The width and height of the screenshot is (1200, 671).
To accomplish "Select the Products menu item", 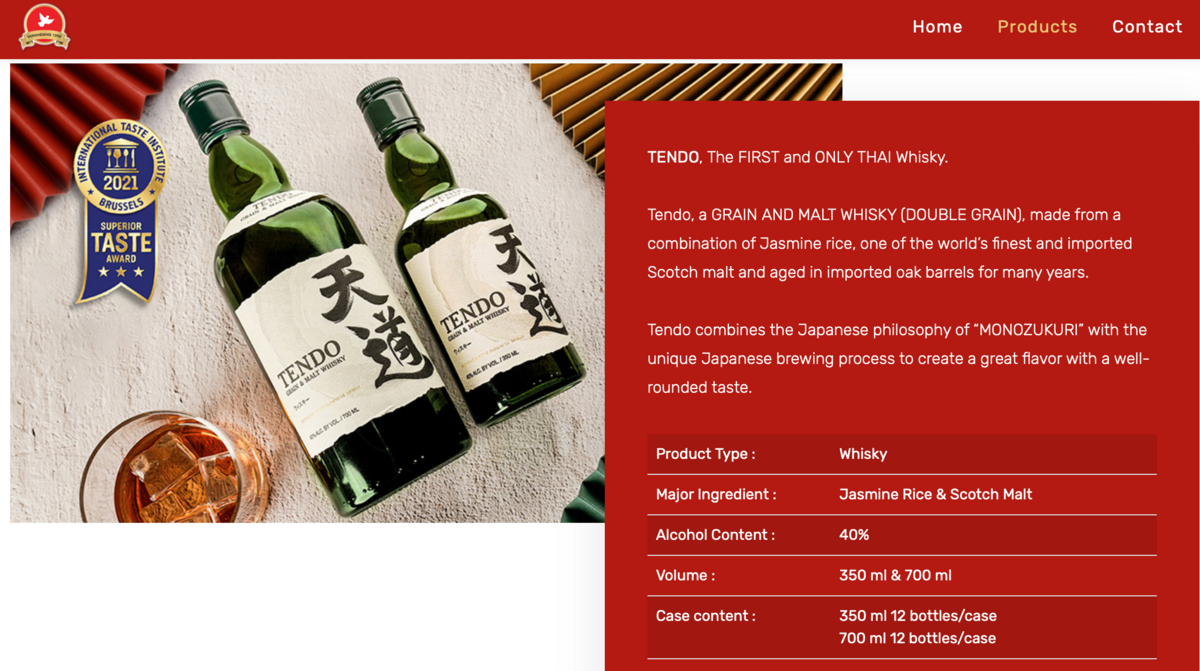I will [1037, 27].
